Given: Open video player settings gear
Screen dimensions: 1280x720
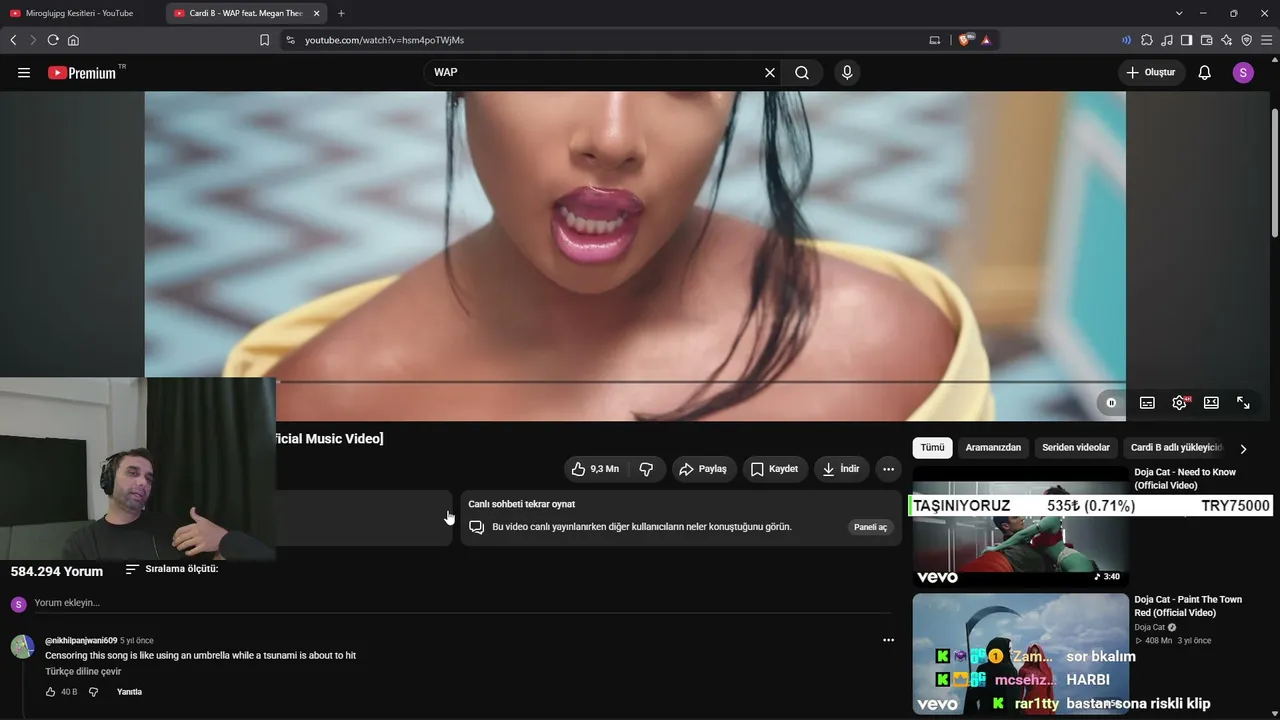Looking at the screenshot, I should point(1179,403).
